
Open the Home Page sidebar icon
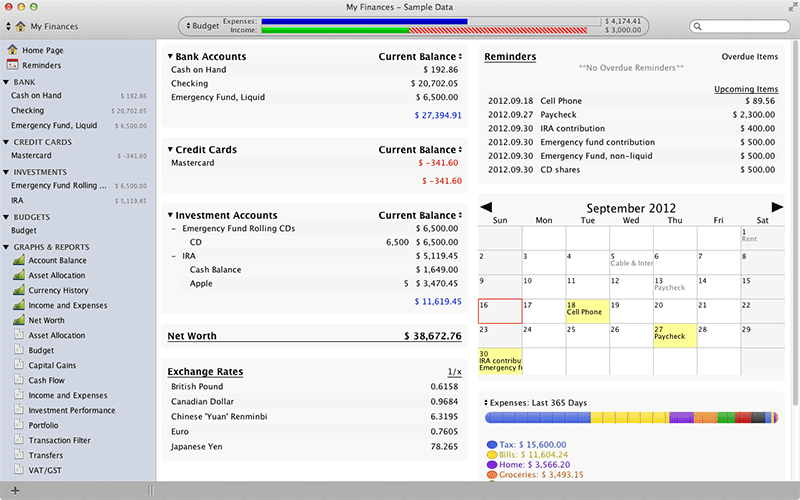point(12,50)
